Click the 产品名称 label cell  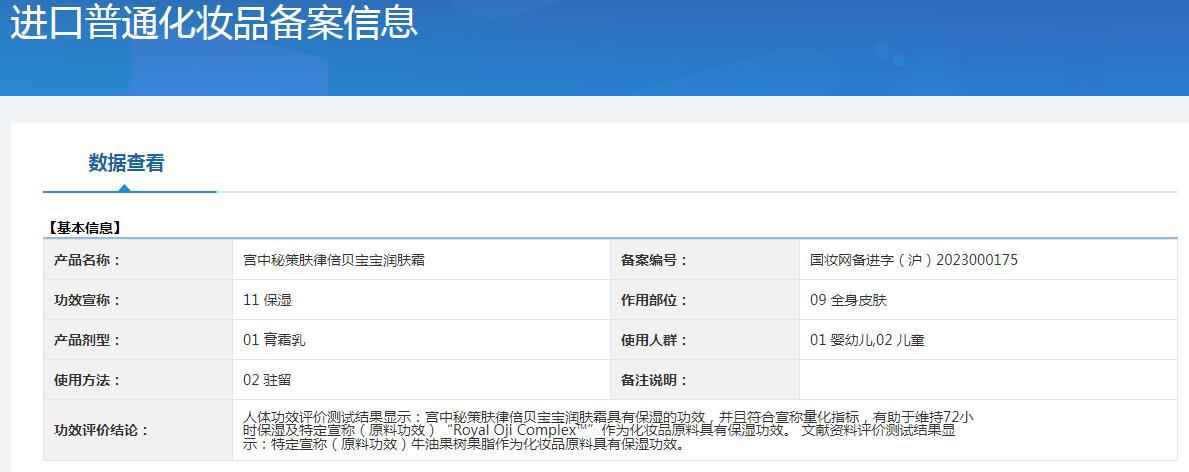pyautogui.click(x=138, y=260)
